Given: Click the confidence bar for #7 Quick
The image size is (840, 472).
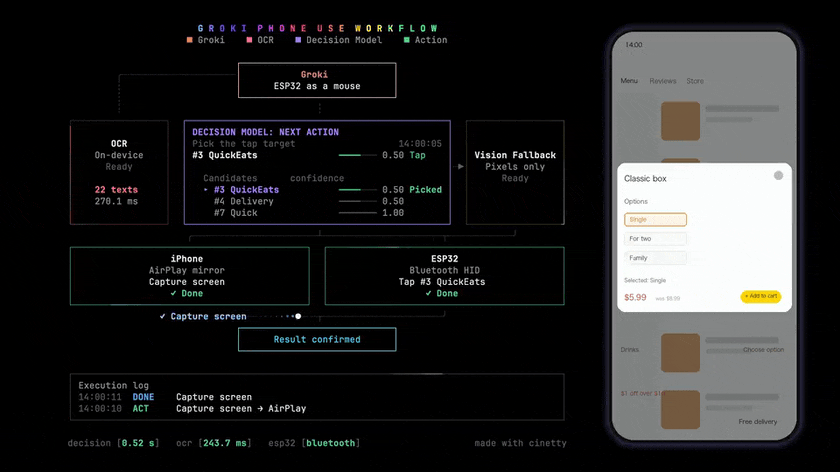Looking at the screenshot, I should tap(357, 213).
